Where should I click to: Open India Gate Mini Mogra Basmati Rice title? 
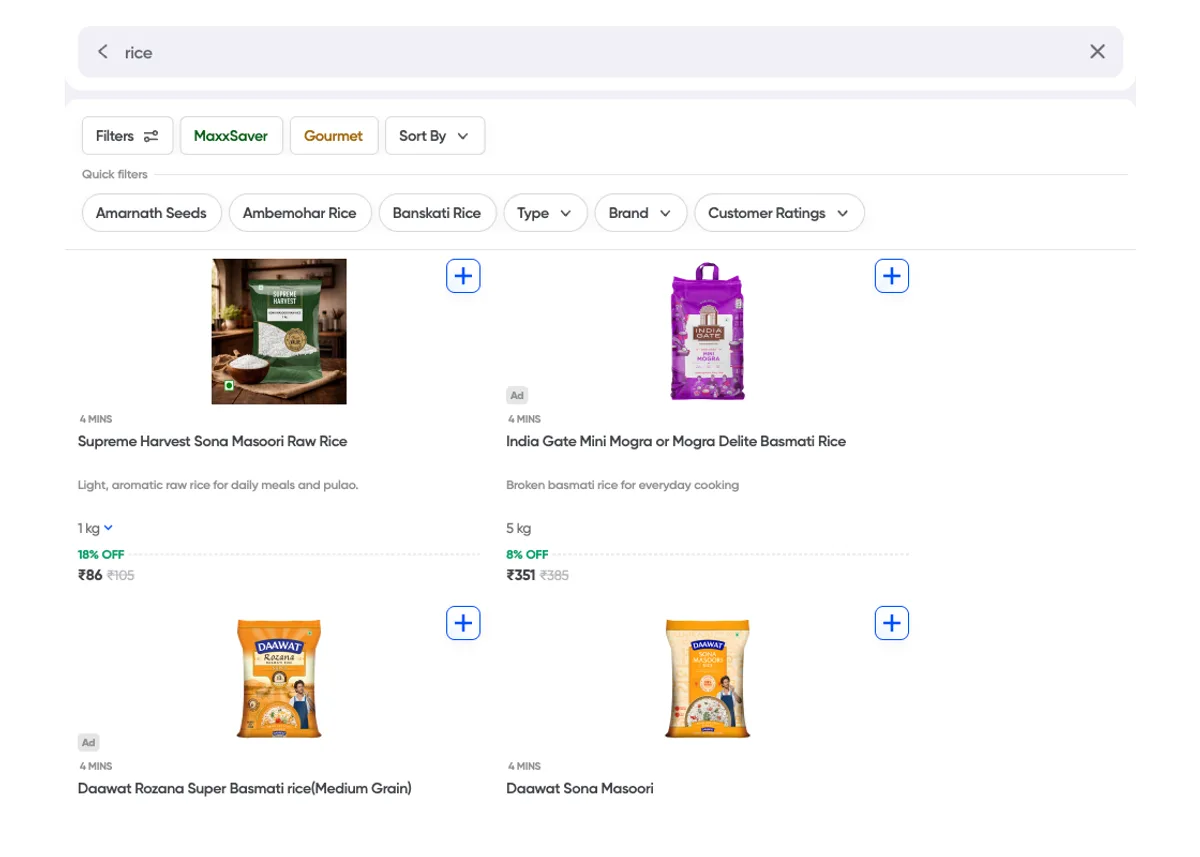coord(676,441)
